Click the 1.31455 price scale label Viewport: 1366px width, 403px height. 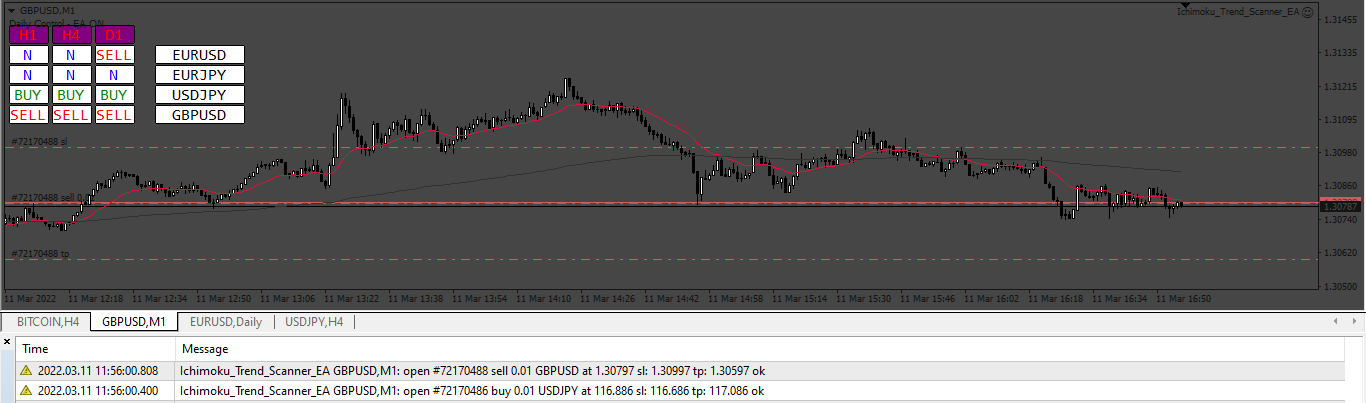coord(1340,20)
